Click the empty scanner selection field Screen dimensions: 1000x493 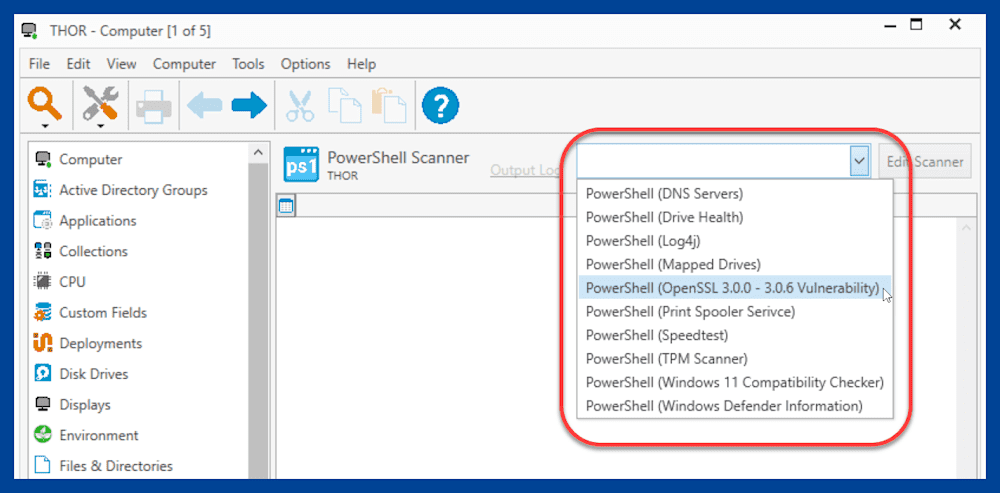pyautogui.click(x=714, y=161)
